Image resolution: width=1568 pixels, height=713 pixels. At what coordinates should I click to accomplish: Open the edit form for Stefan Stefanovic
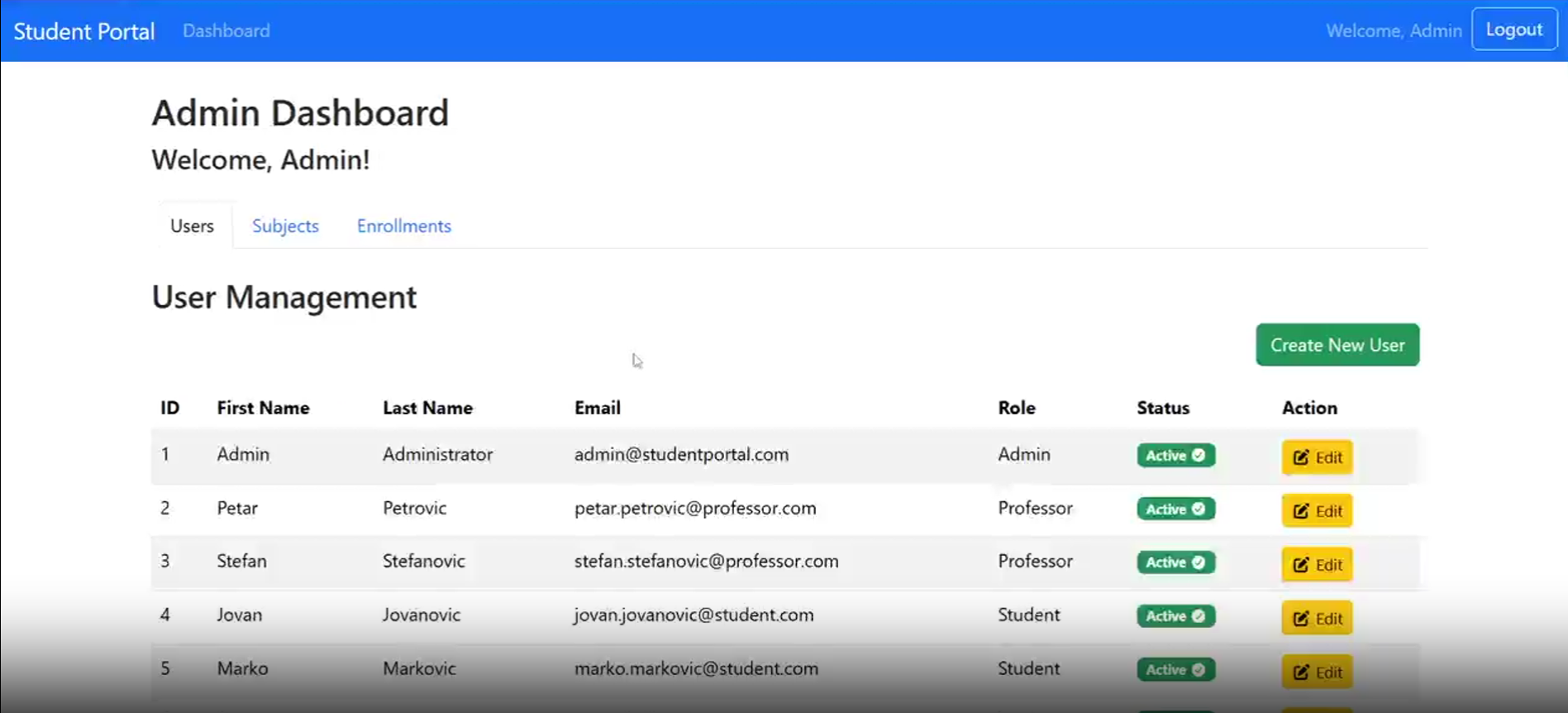(1317, 564)
